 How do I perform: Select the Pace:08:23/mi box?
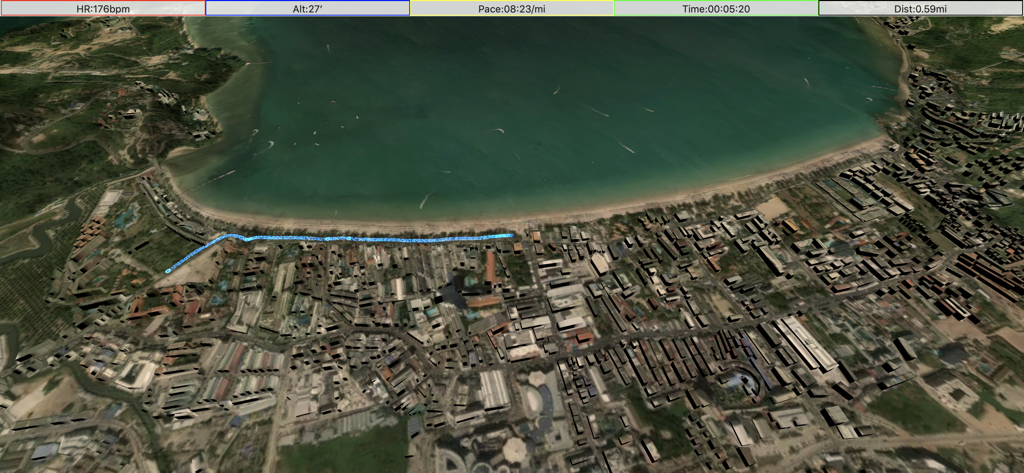(512, 8)
